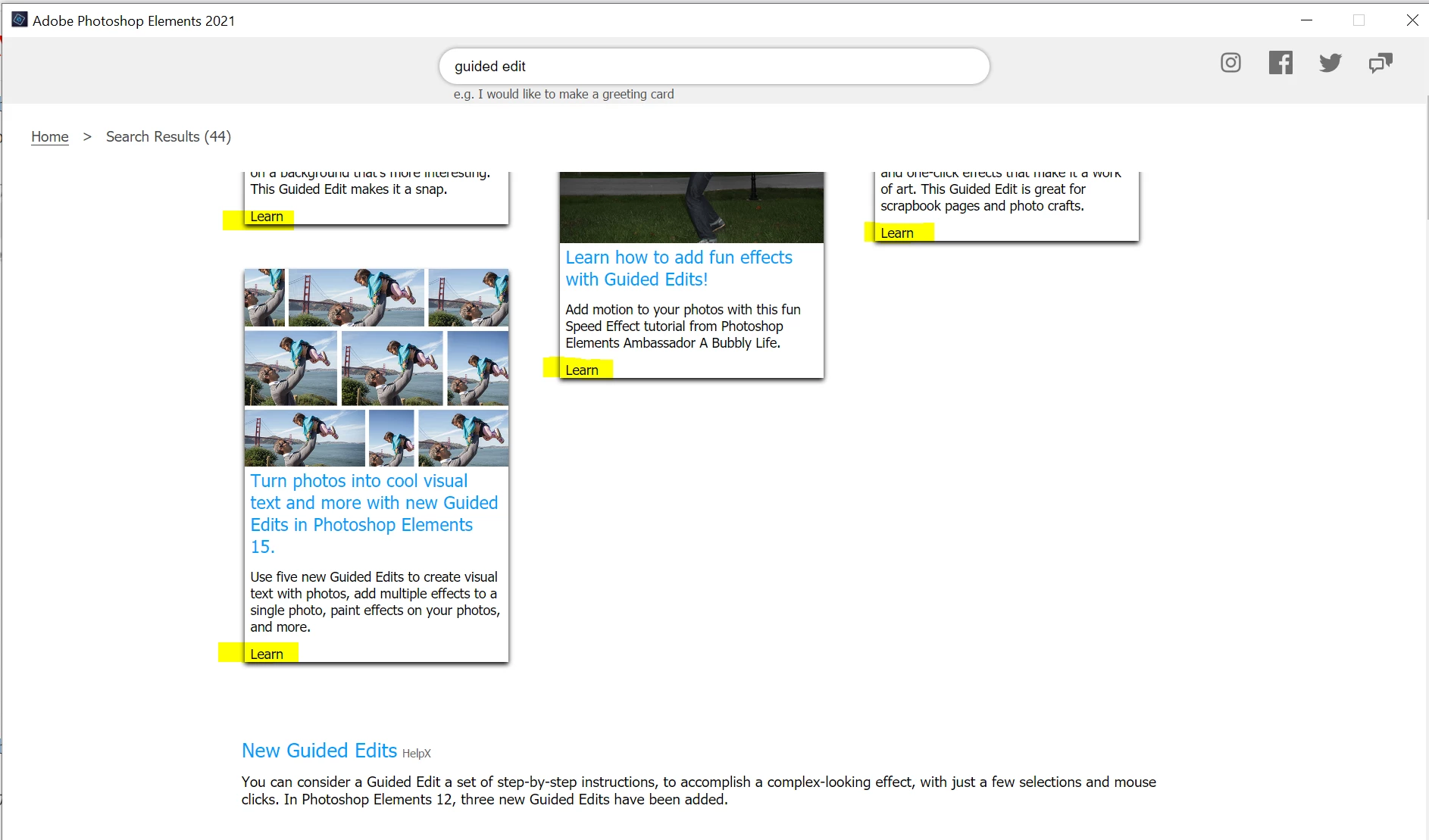This screenshot has height=840, width=1429.
Task: Go back via the Home breadcrumb link
Action: 50,137
